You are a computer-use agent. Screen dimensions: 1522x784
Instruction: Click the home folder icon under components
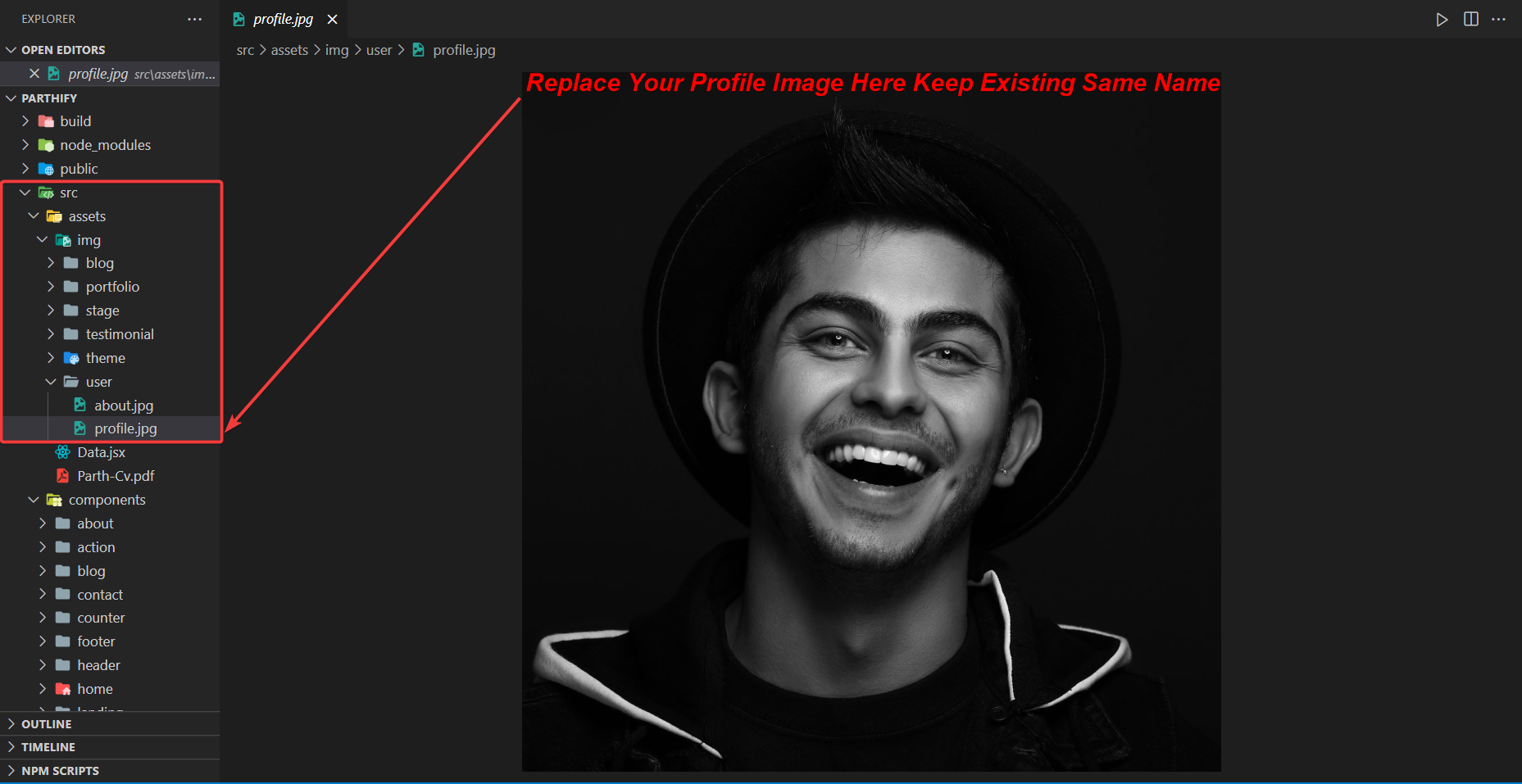[x=63, y=688]
